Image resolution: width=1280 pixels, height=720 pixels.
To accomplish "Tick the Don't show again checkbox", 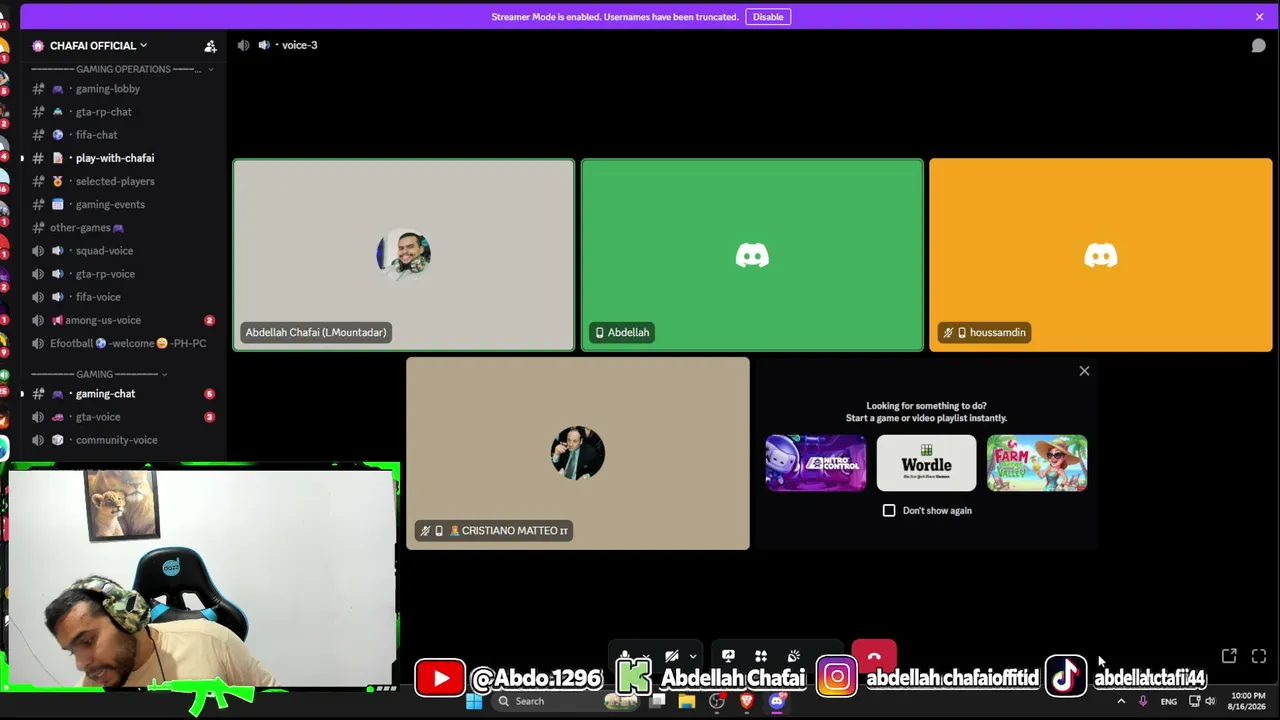I will (889, 510).
